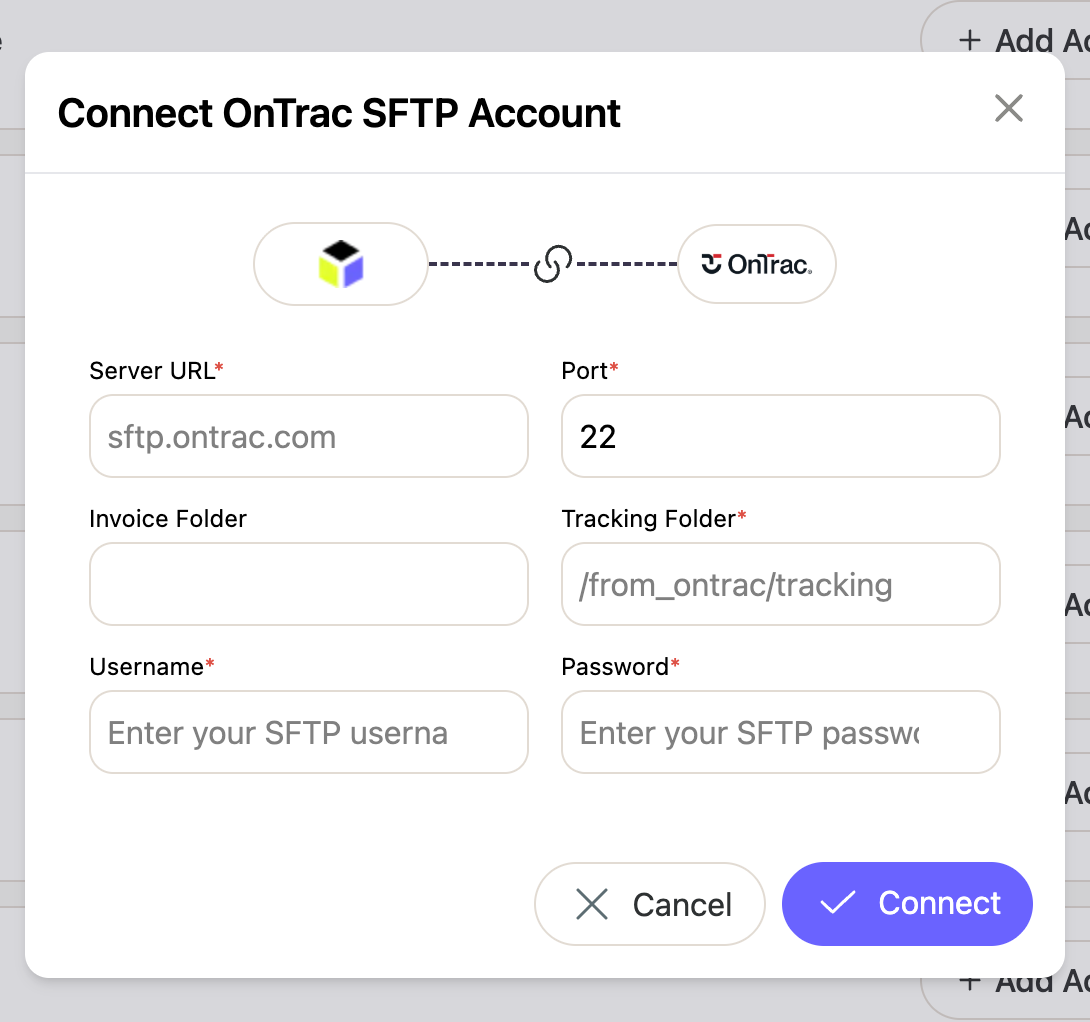Click into the Port field showing 22
The image size is (1090, 1022).
(x=780, y=436)
